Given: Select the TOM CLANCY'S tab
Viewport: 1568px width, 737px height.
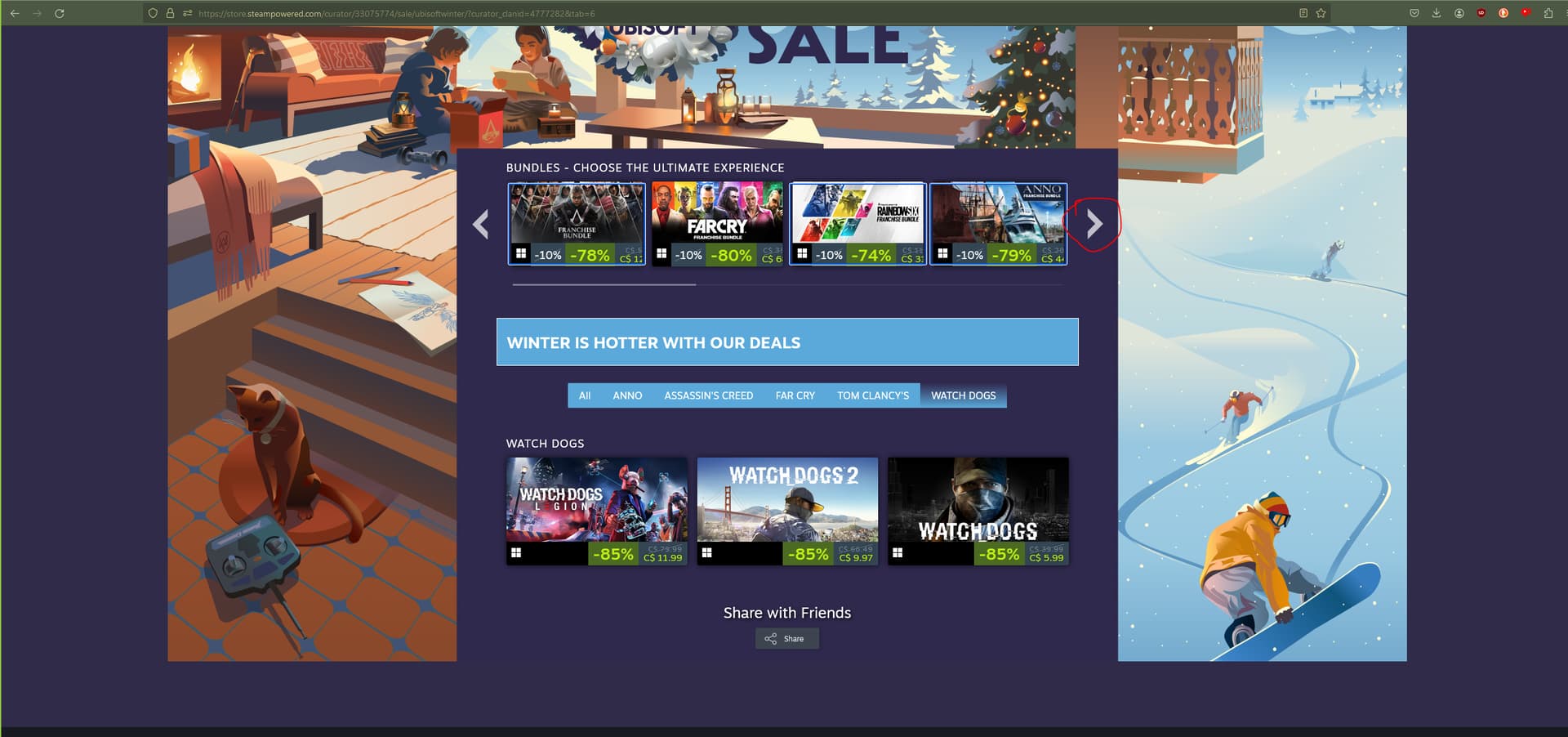Looking at the screenshot, I should coord(872,395).
